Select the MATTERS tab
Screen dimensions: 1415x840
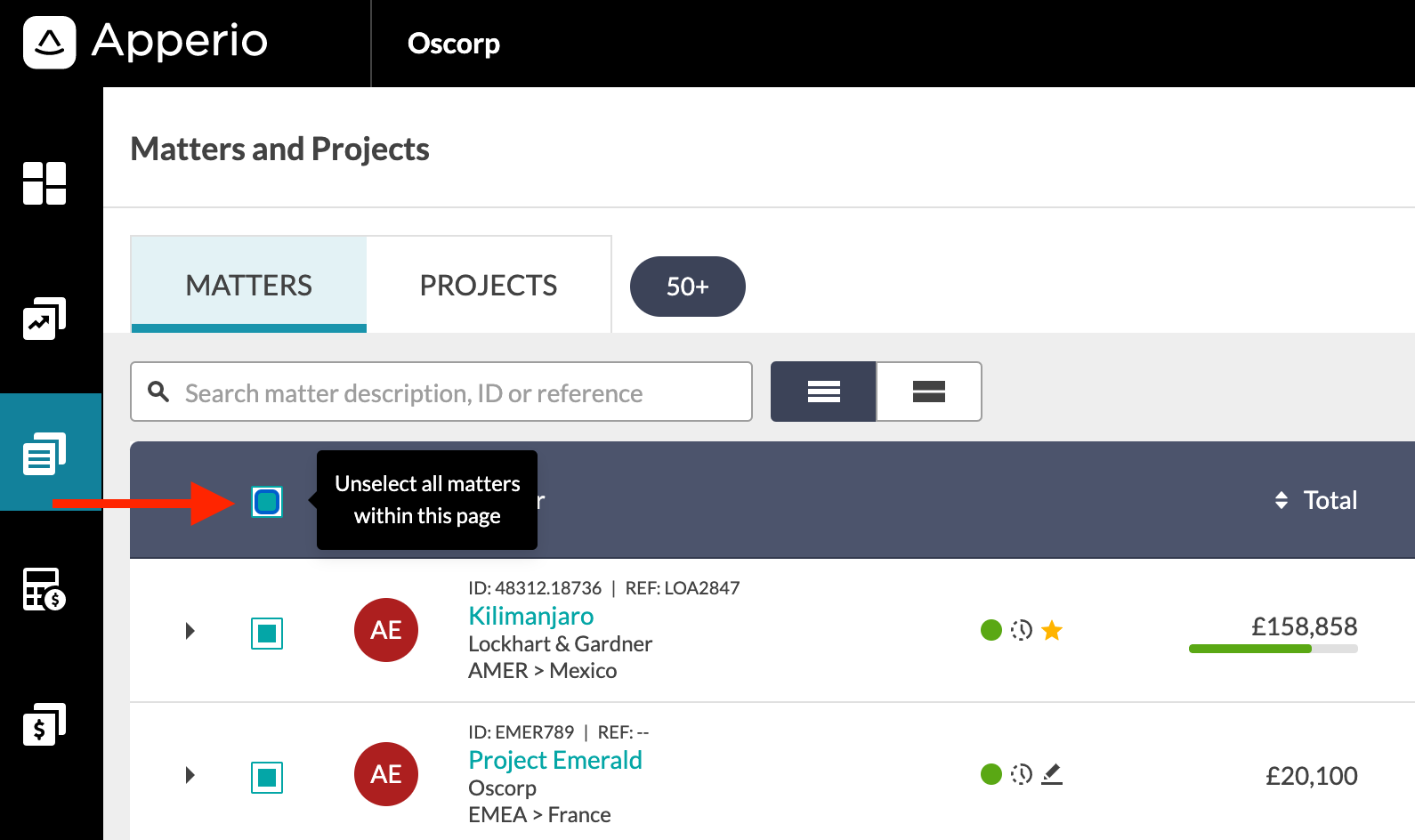coord(249,285)
